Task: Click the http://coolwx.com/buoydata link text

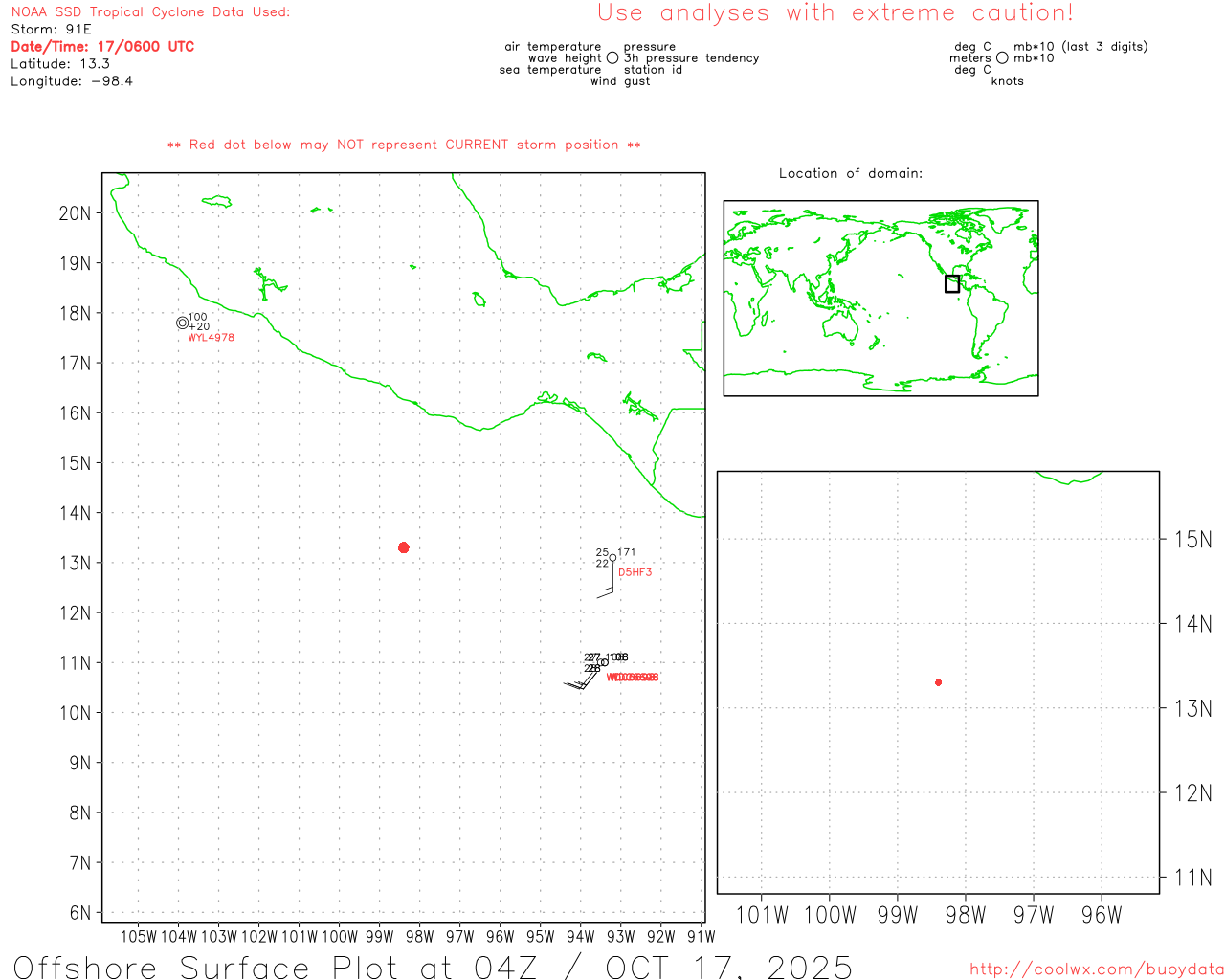Action: 1097,969
